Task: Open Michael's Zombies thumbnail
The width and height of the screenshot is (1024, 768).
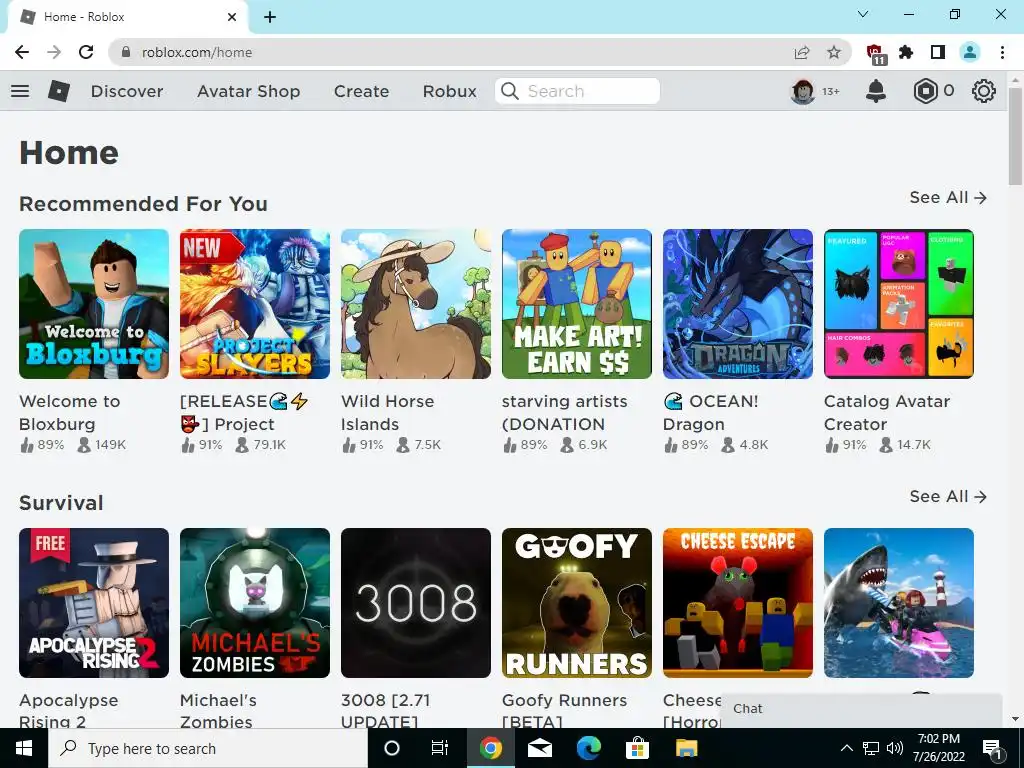Action: 255,603
